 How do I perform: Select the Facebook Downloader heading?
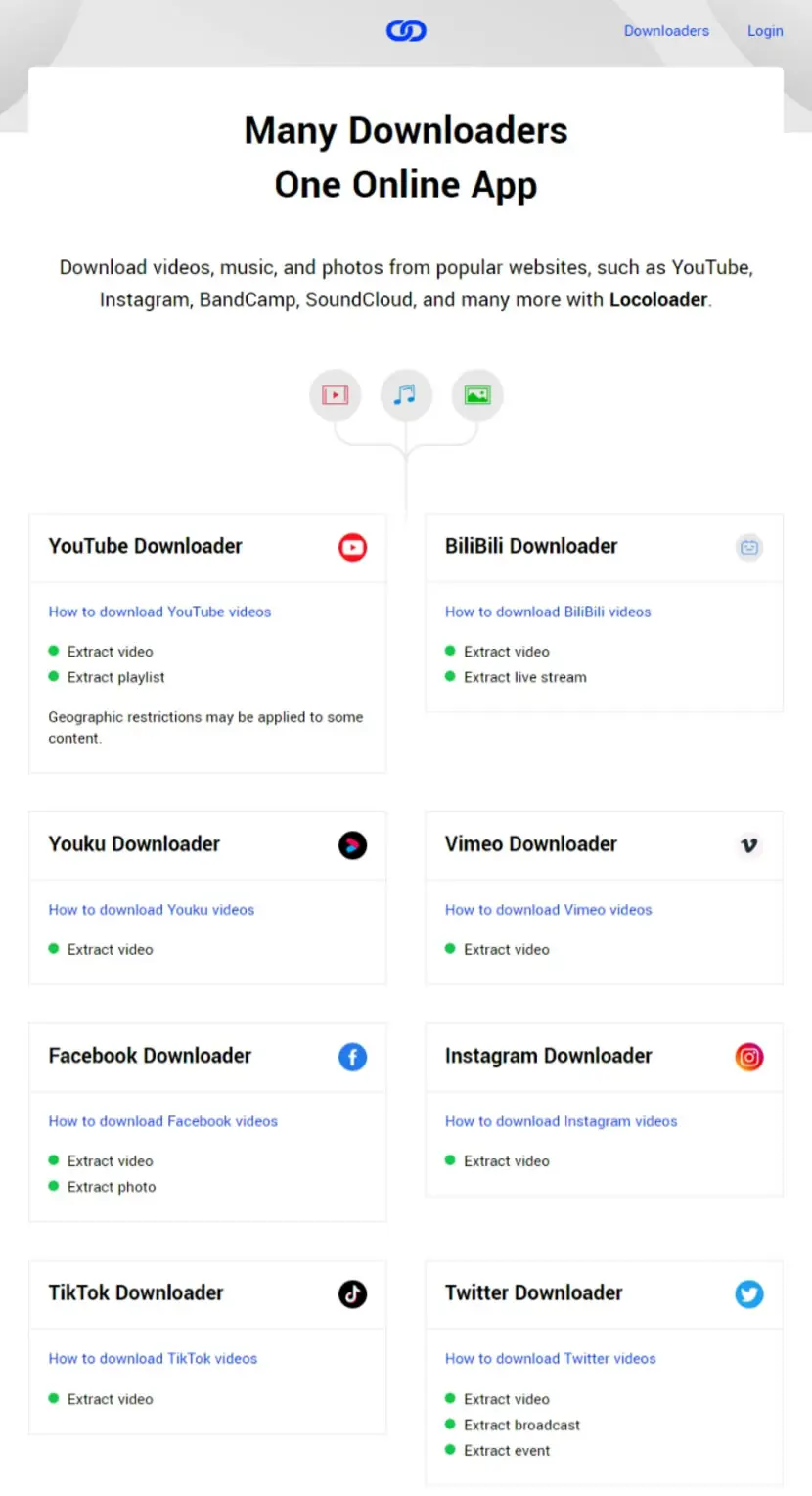coord(150,1056)
